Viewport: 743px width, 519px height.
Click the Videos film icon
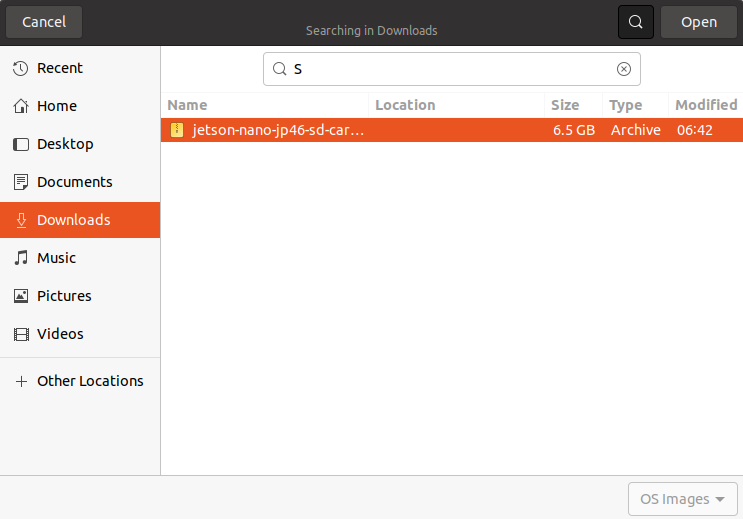click(20, 334)
